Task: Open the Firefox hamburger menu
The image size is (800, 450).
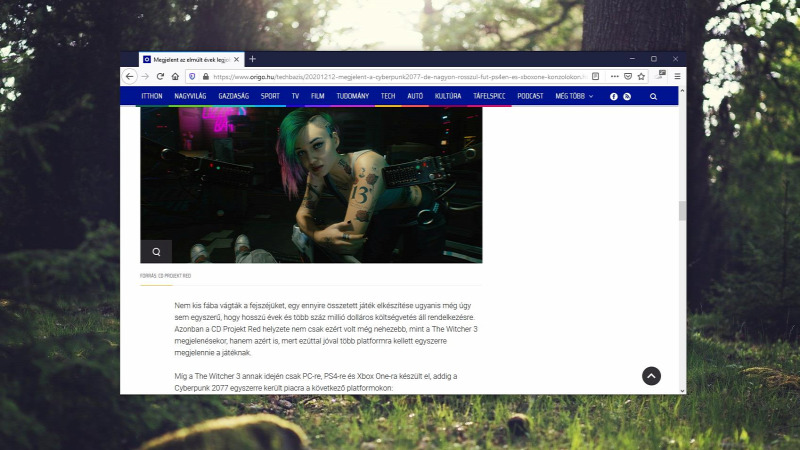Action: 678,77
